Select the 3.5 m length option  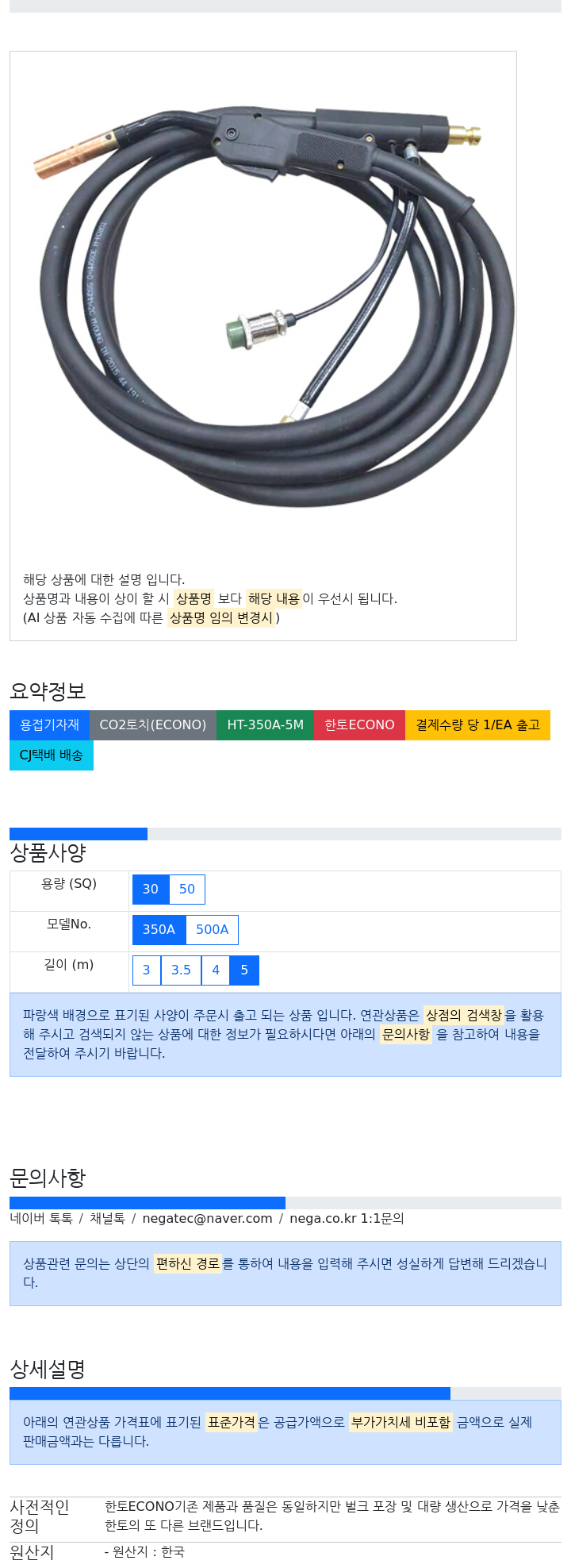click(x=181, y=970)
